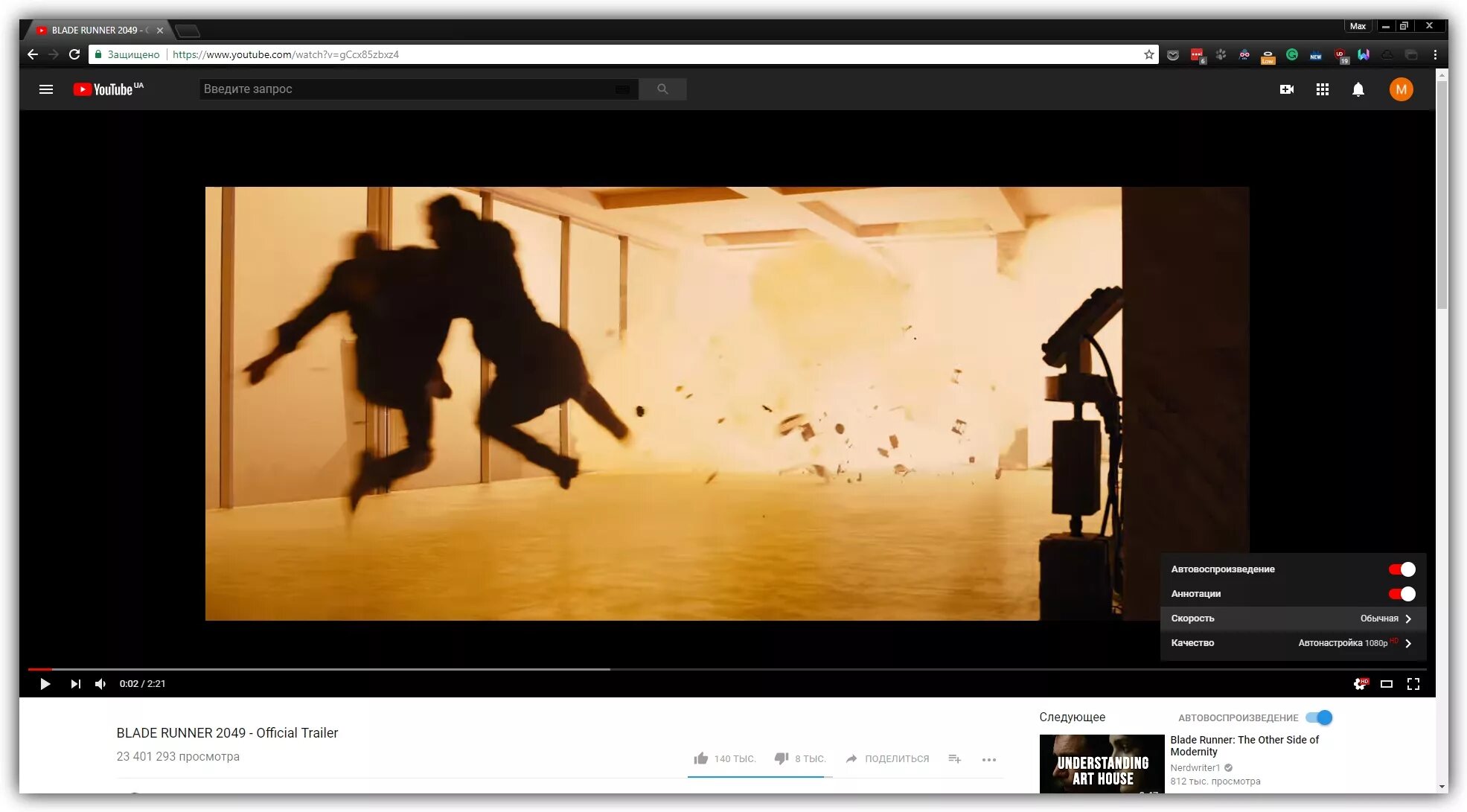Open the on-screen keyboard icon in search box

coord(623,89)
